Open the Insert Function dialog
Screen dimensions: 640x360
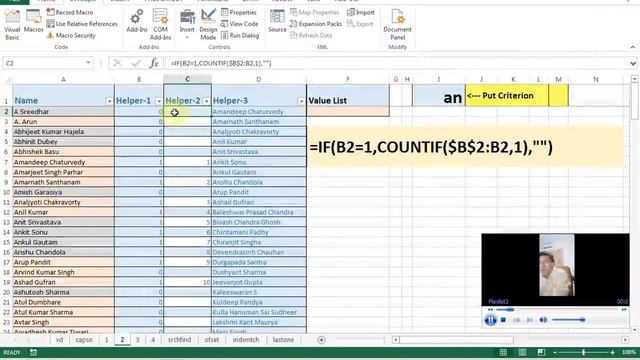point(154,63)
